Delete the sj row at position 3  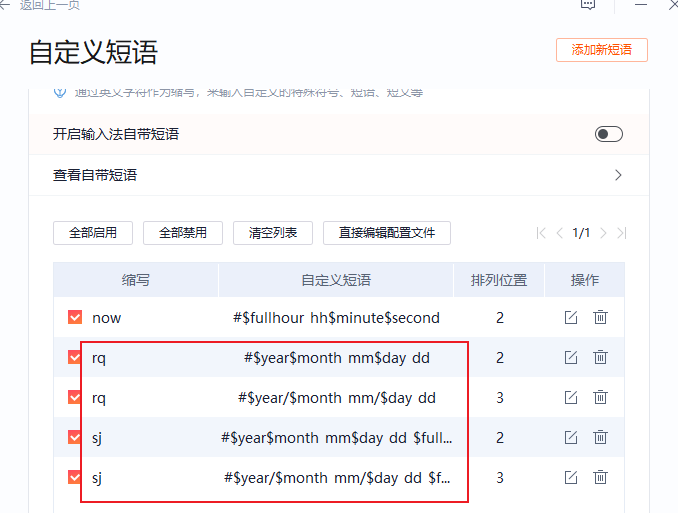[600, 477]
